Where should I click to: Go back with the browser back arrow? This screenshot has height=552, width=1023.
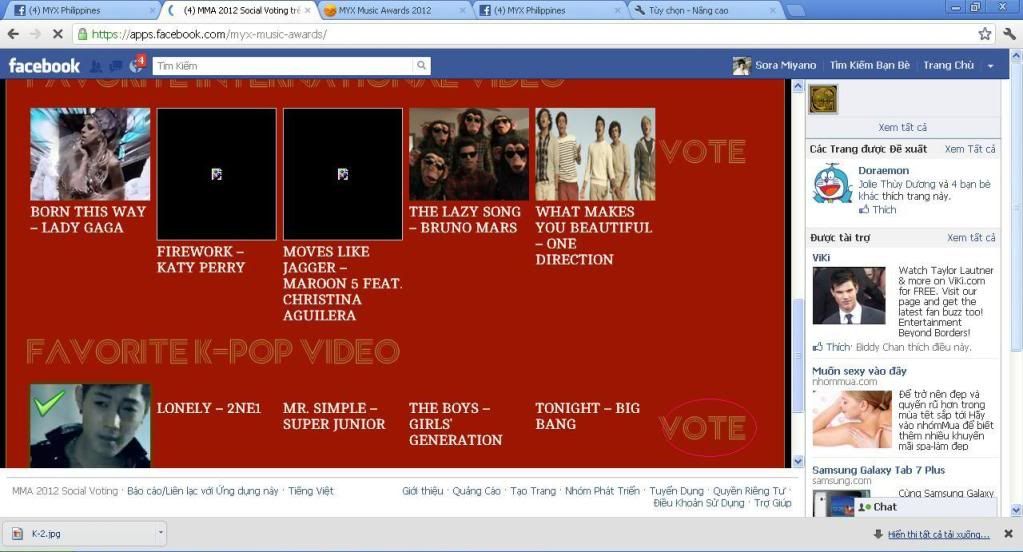point(13,34)
